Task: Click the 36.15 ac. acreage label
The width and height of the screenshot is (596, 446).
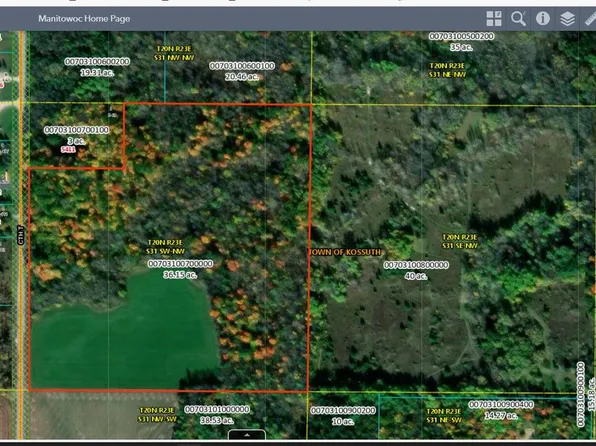Action: pyautogui.click(x=180, y=275)
